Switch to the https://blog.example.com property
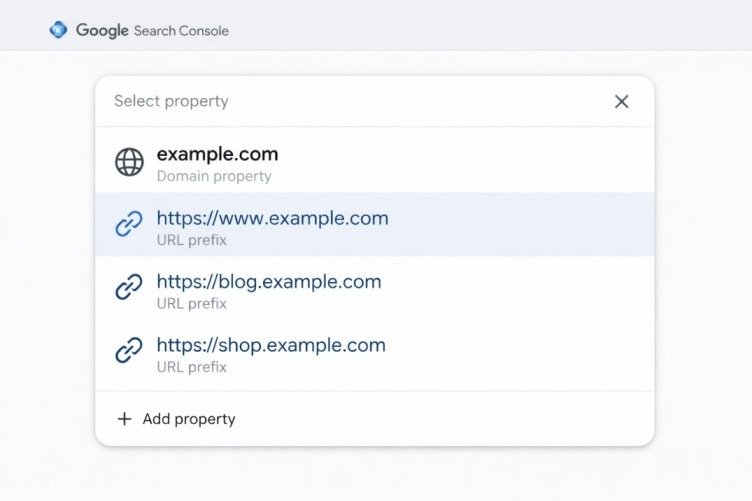The width and height of the screenshot is (752, 501). [269, 282]
